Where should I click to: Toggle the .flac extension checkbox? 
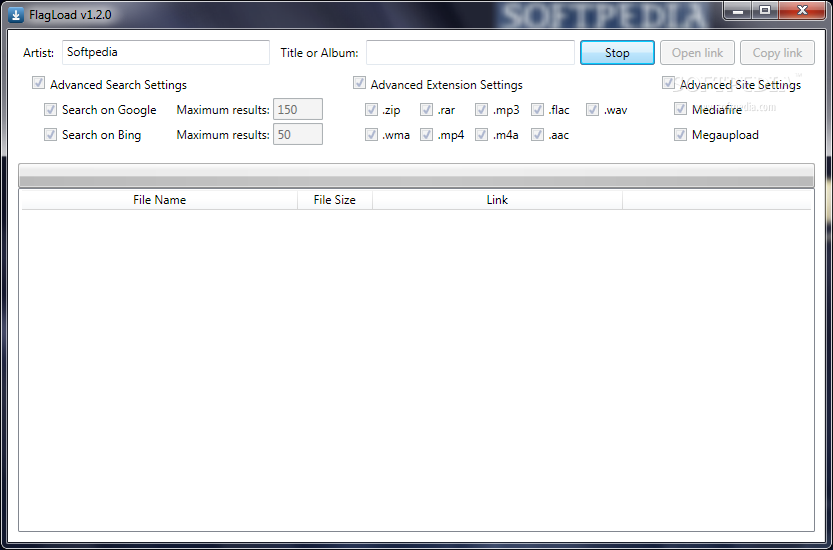(538, 109)
